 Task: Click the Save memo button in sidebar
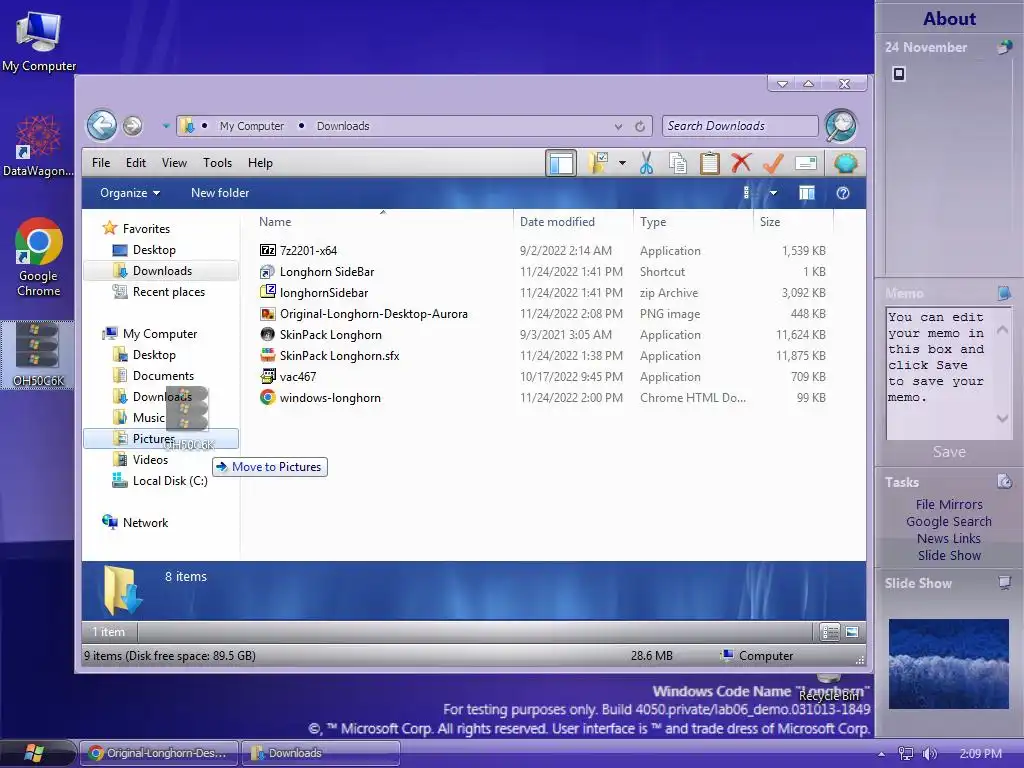pos(949,452)
